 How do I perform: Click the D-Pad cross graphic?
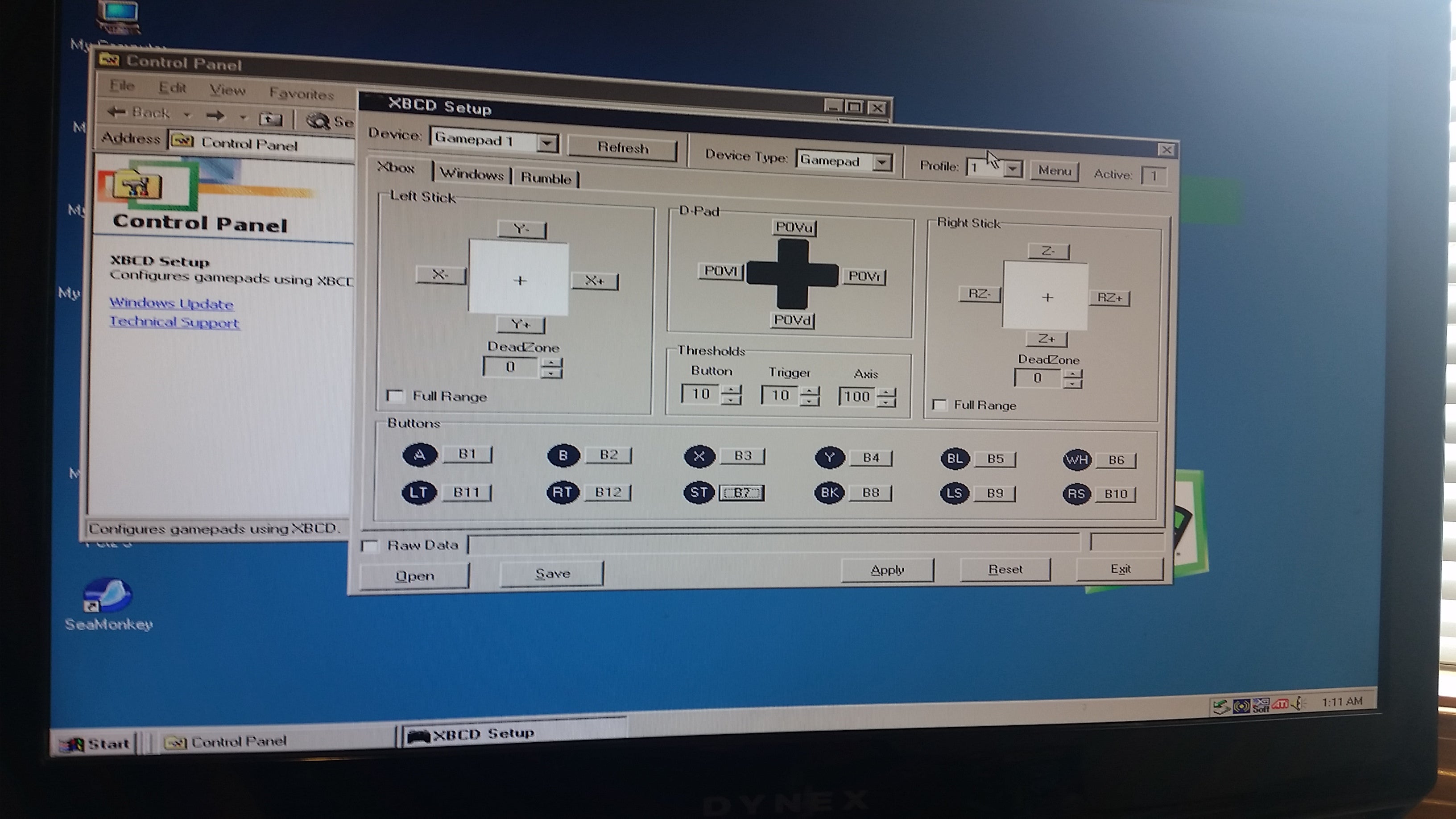[792, 274]
